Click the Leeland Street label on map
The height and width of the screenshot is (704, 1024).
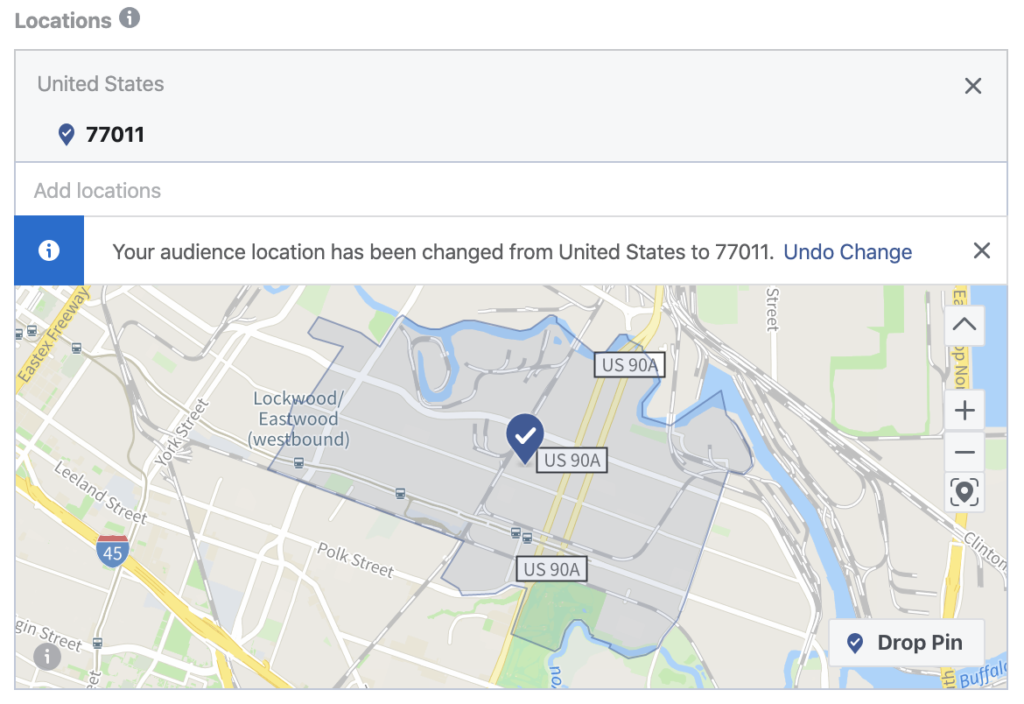[101, 493]
